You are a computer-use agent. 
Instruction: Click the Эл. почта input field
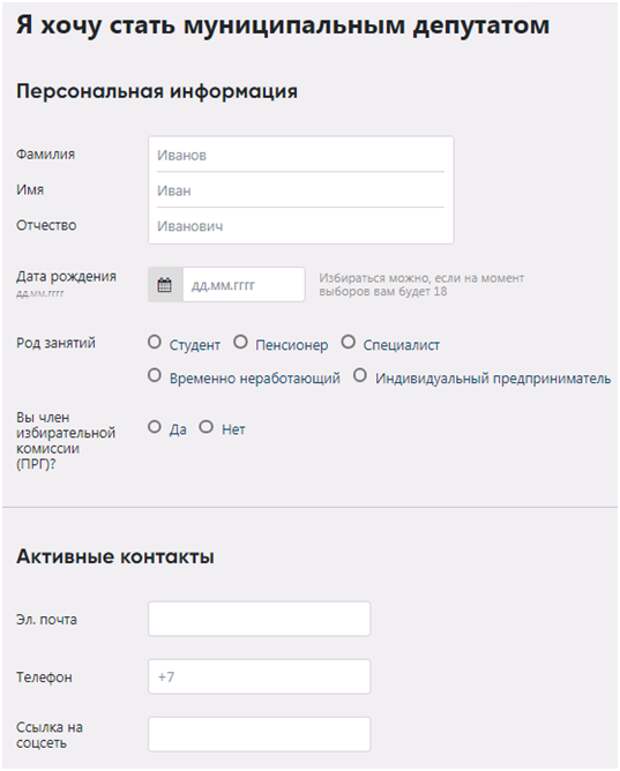point(259,619)
